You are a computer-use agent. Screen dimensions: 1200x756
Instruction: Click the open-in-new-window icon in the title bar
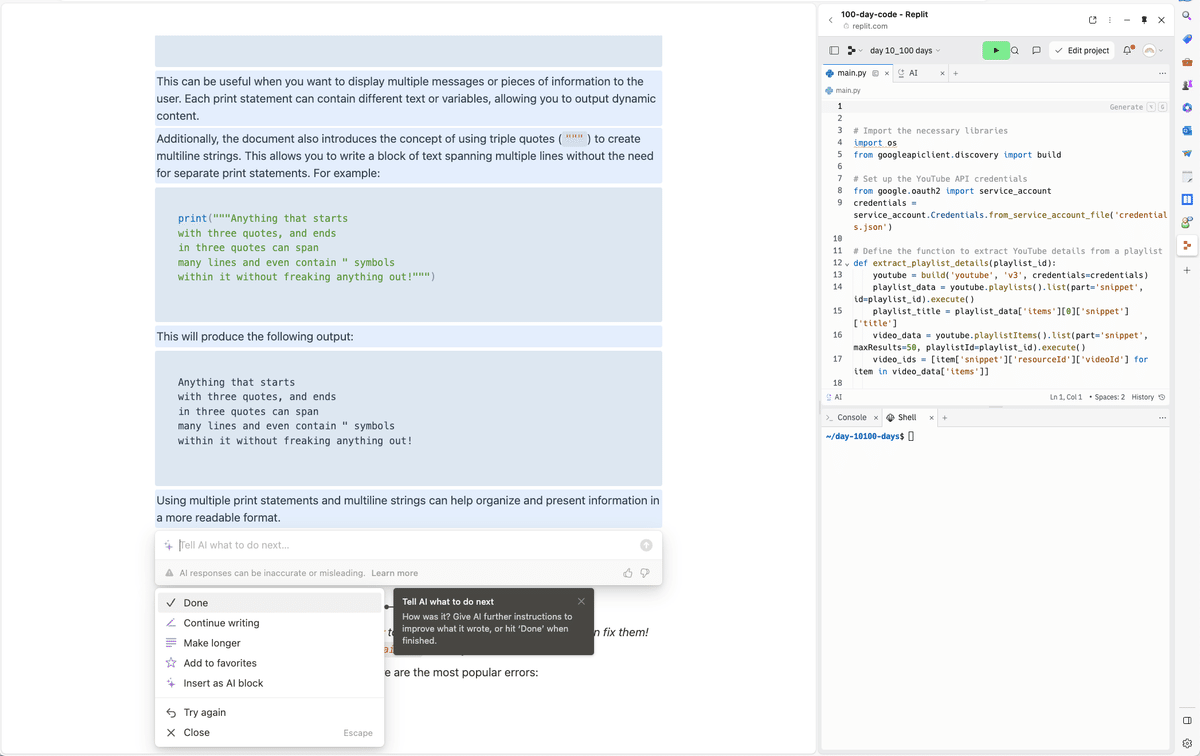click(x=1092, y=19)
